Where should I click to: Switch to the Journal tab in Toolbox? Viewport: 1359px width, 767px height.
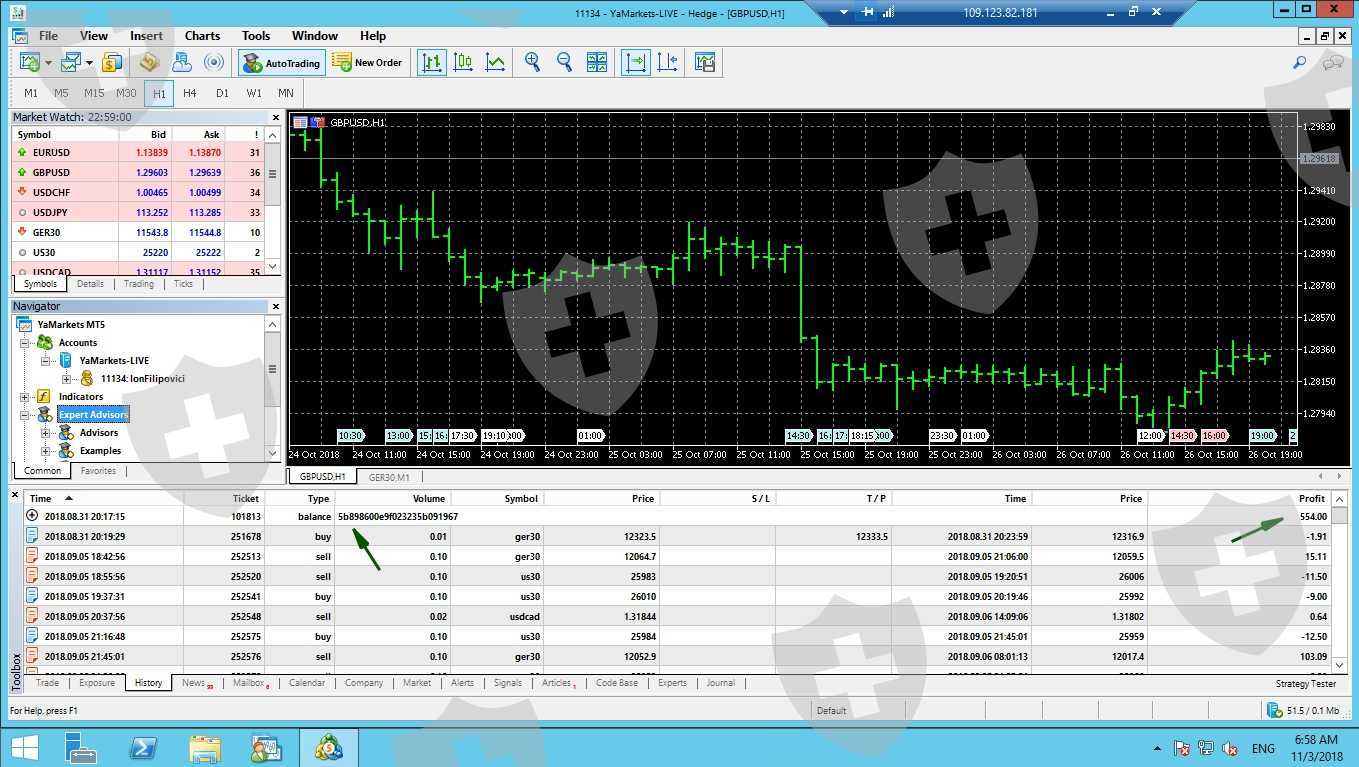[x=720, y=683]
